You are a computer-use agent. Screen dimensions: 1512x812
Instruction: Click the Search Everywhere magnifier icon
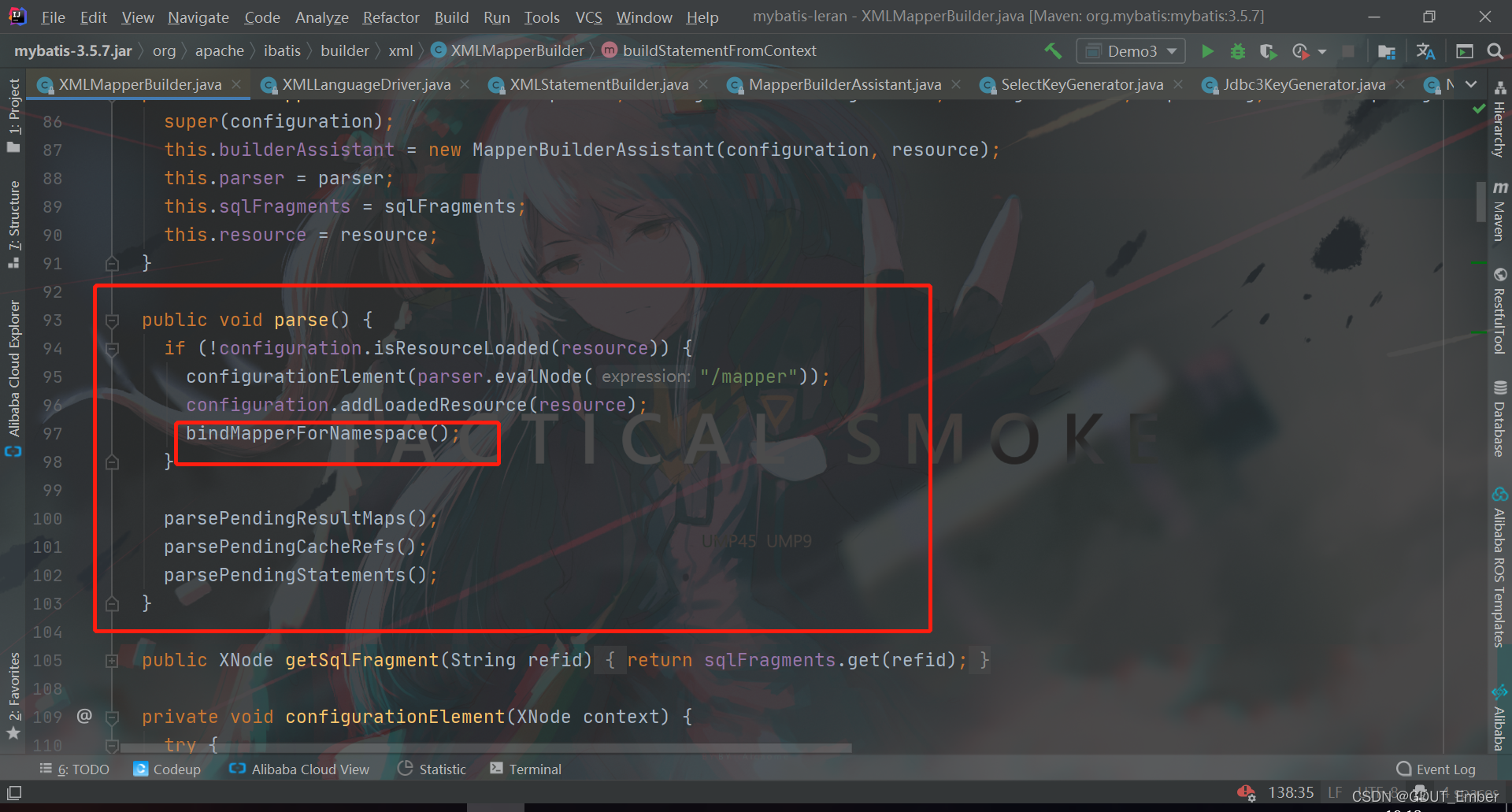(1495, 51)
